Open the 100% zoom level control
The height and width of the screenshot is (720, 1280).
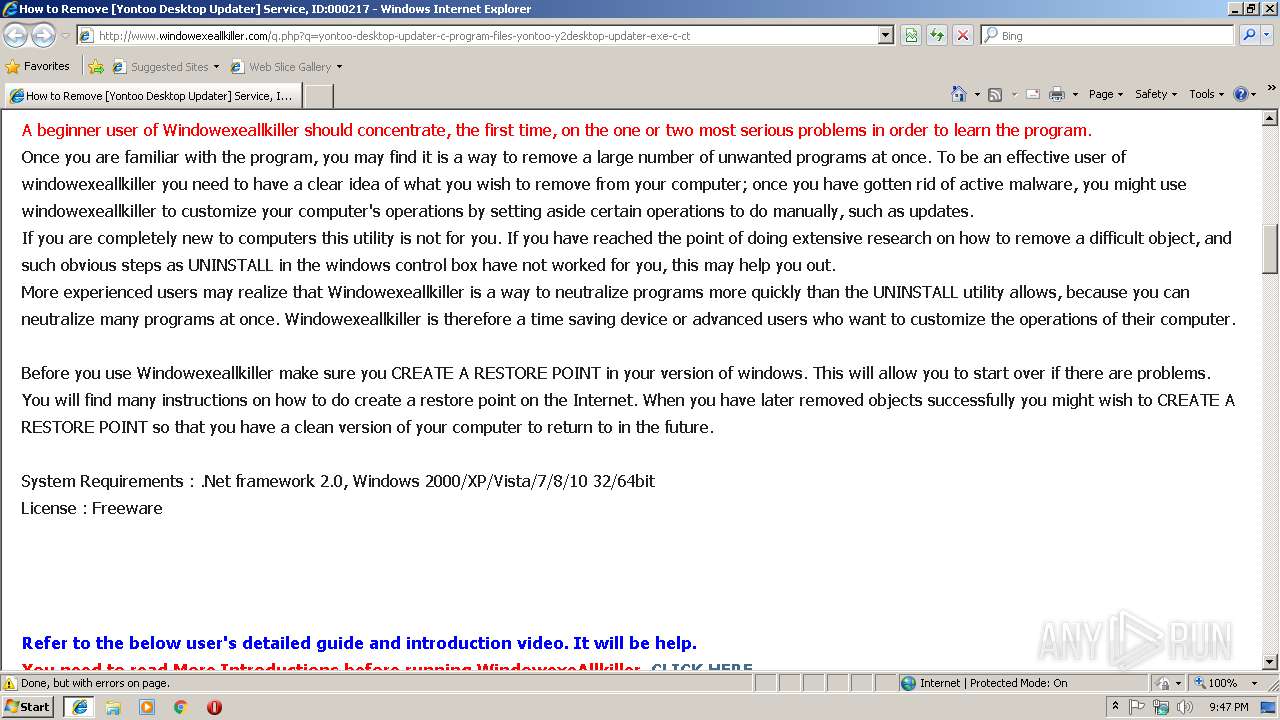1225,683
